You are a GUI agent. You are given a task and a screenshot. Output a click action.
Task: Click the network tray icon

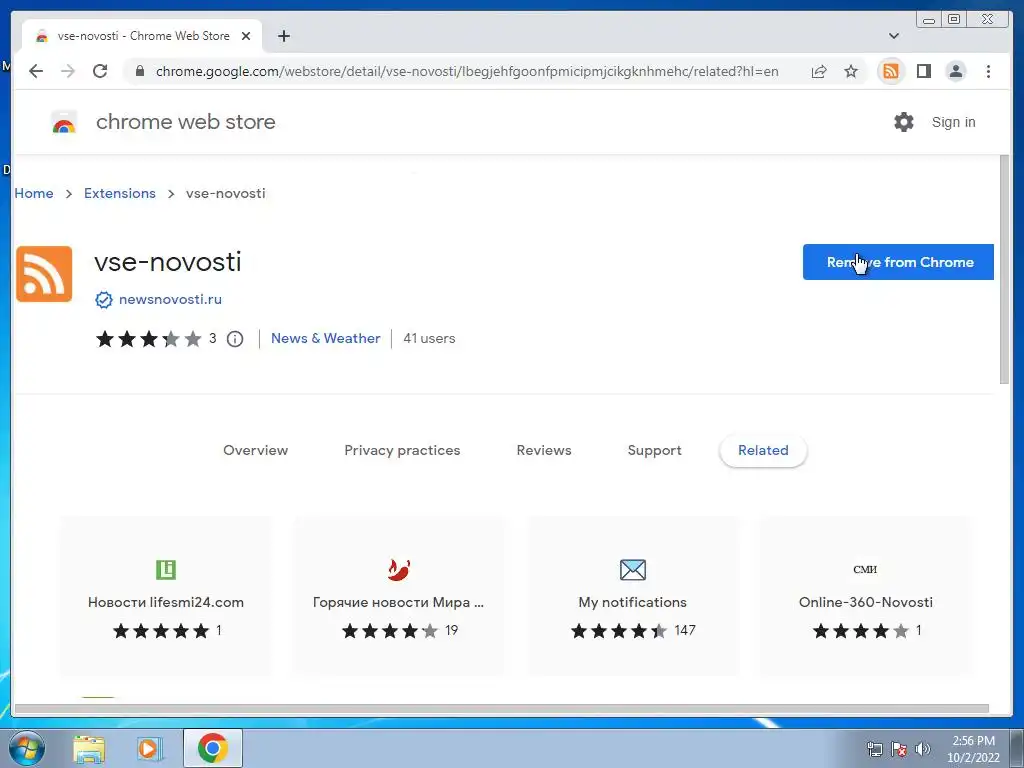pyautogui.click(x=874, y=749)
